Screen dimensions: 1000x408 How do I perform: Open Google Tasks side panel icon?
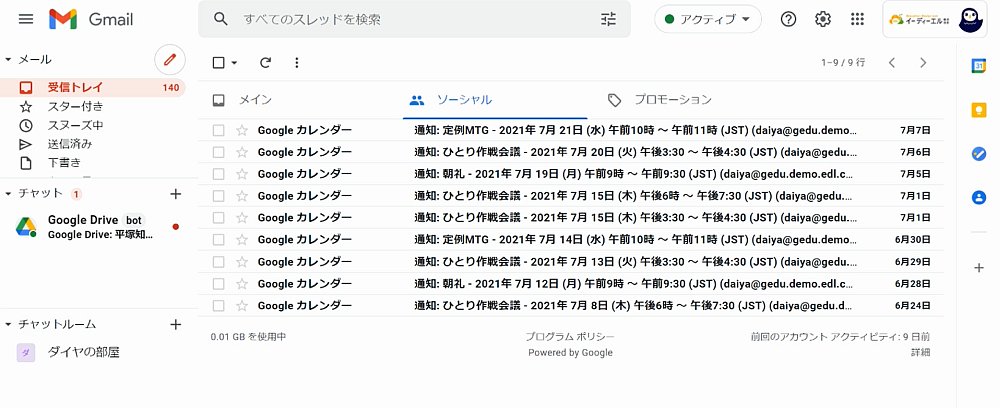tap(978, 154)
